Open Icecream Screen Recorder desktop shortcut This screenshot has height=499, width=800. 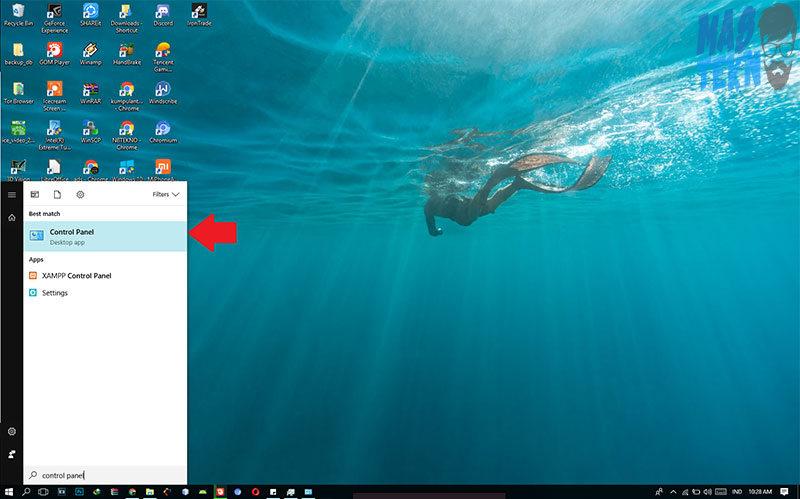(x=55, y=96)
